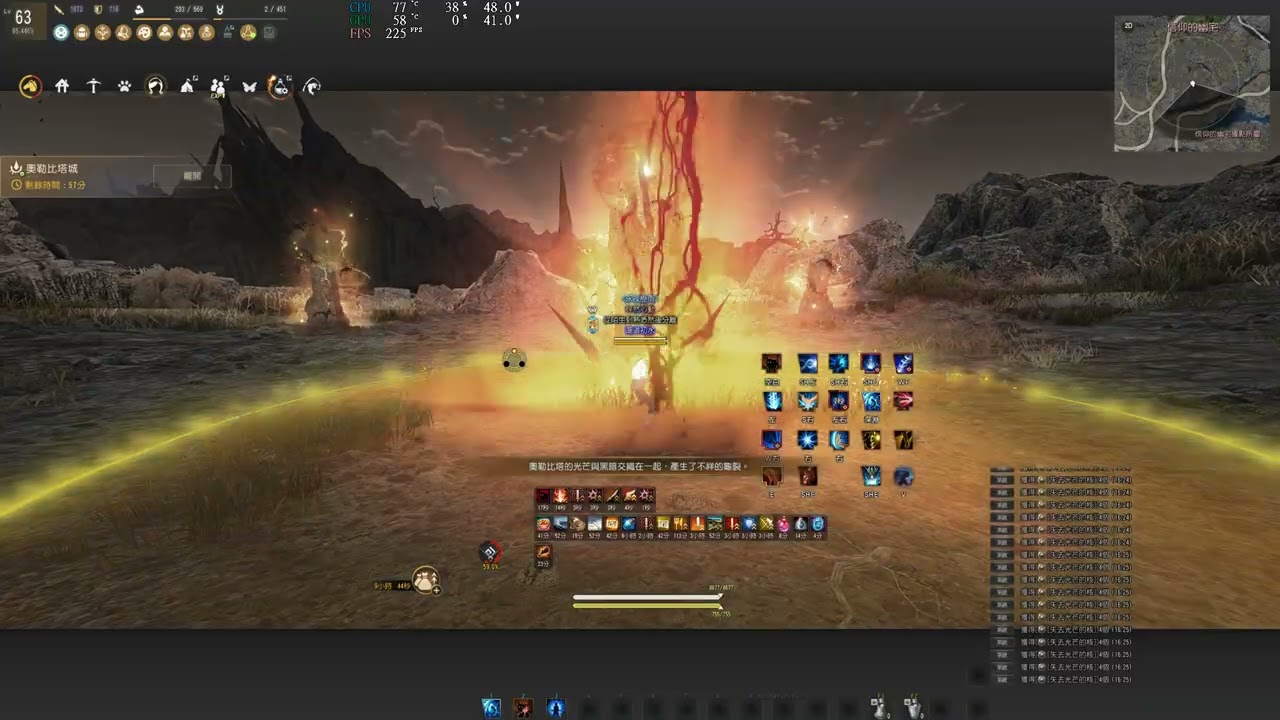This screenshot has height=720, width=1280.
Task: Select skill icon labeled S右
Action: 808,401
